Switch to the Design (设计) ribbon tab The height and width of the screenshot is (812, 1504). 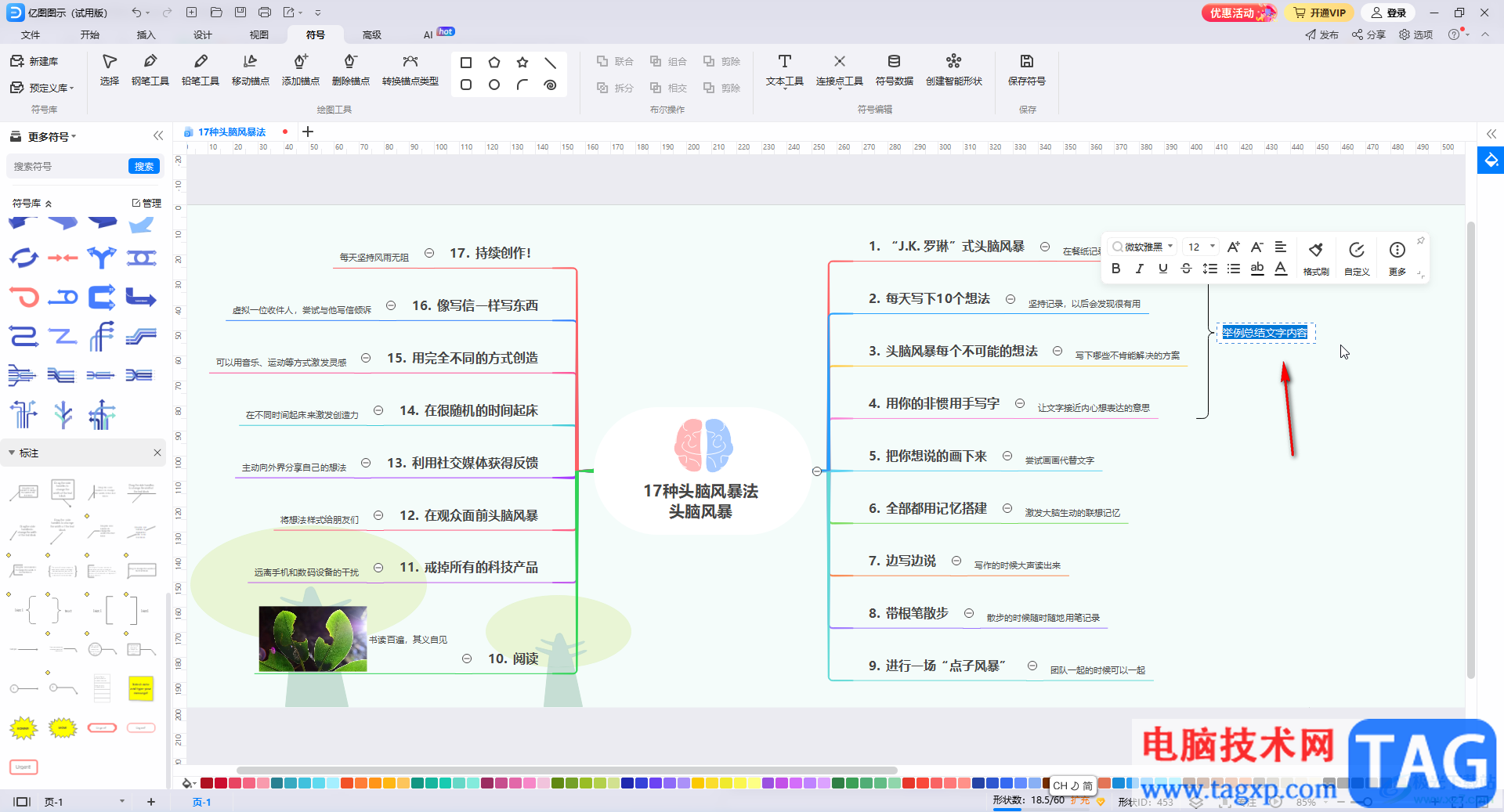coord(203,34)
